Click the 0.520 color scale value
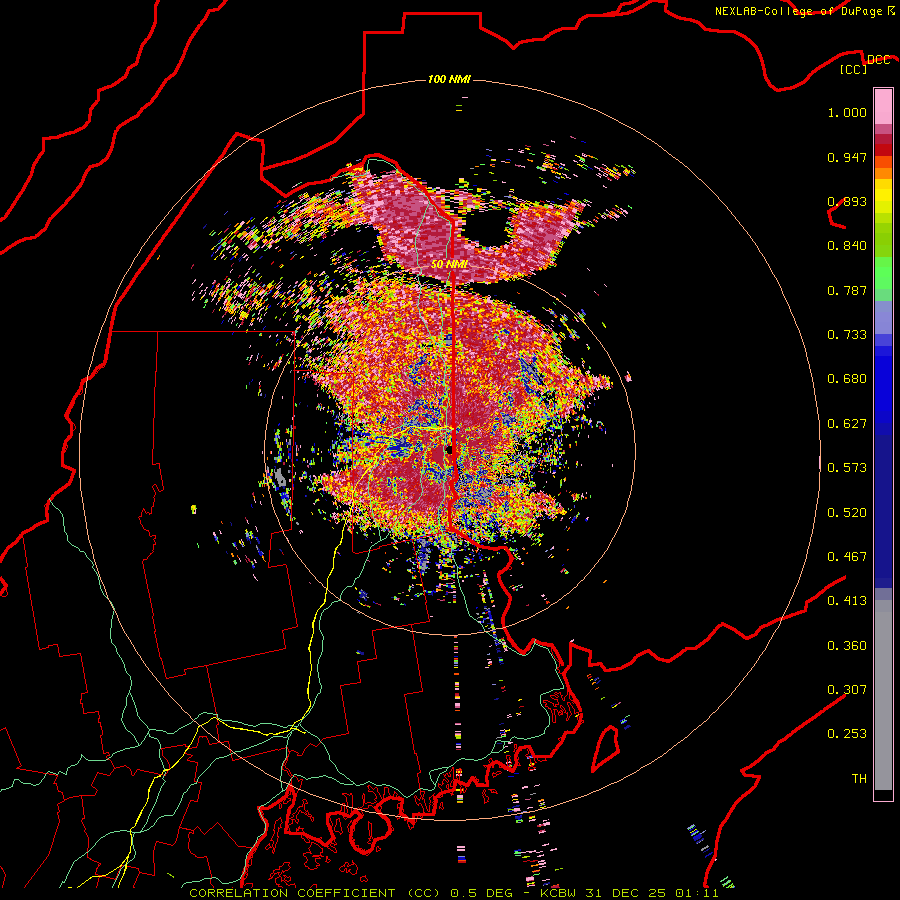Screen dimensions: 900x900 tap(847, 513)
